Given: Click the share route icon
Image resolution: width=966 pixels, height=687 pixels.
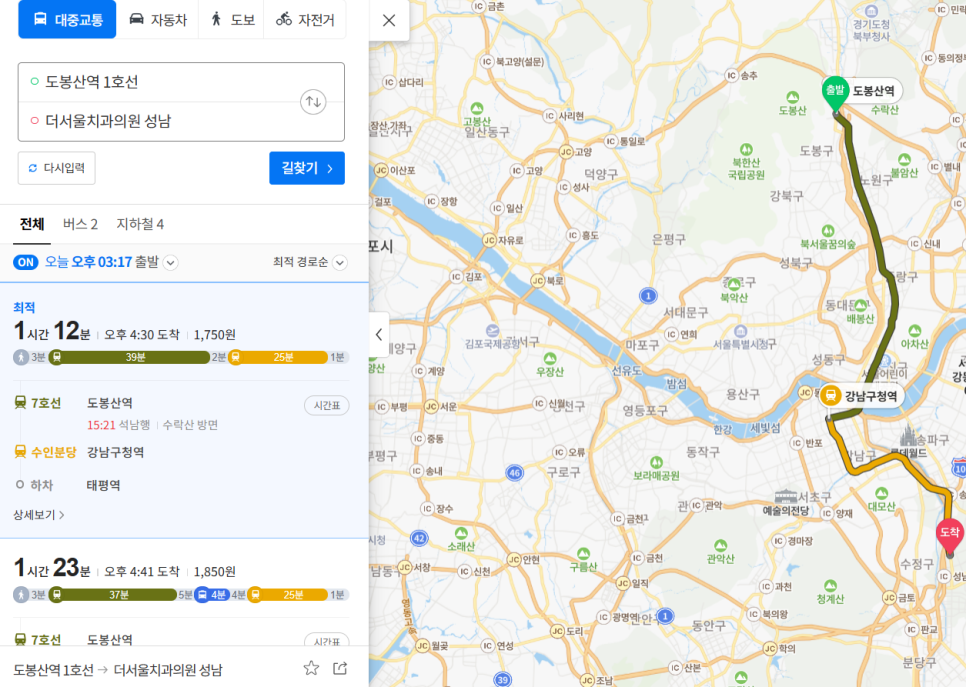Looking at the screenshot, I should click(x=340, y=668).
